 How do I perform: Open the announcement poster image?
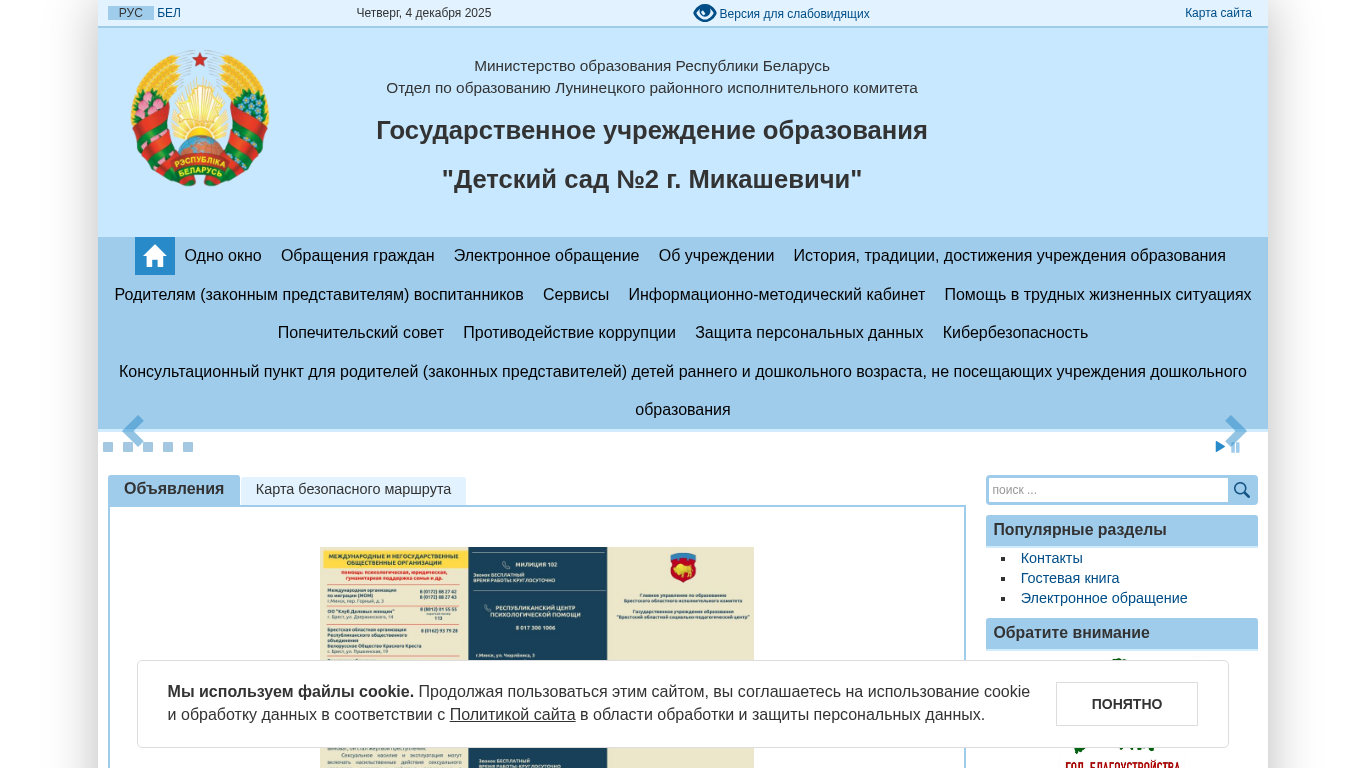tap(537, 657)
